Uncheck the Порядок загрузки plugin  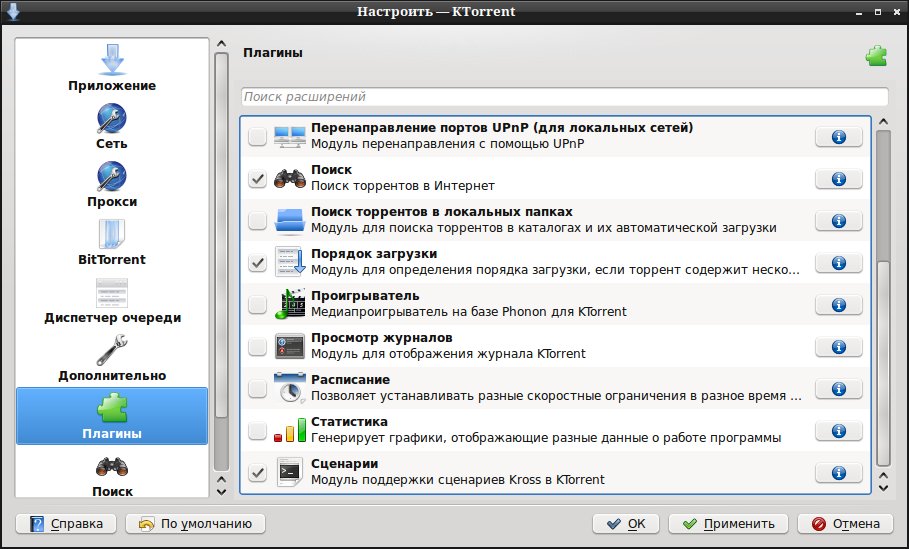[257, 263]
